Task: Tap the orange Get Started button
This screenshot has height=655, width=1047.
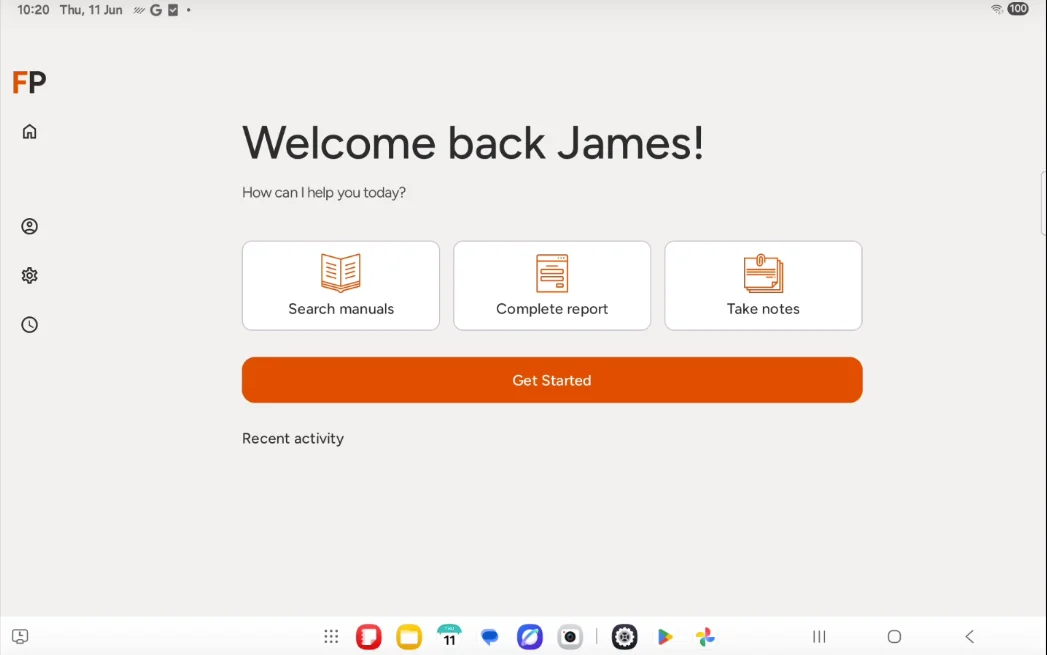Action: [552, 380]
